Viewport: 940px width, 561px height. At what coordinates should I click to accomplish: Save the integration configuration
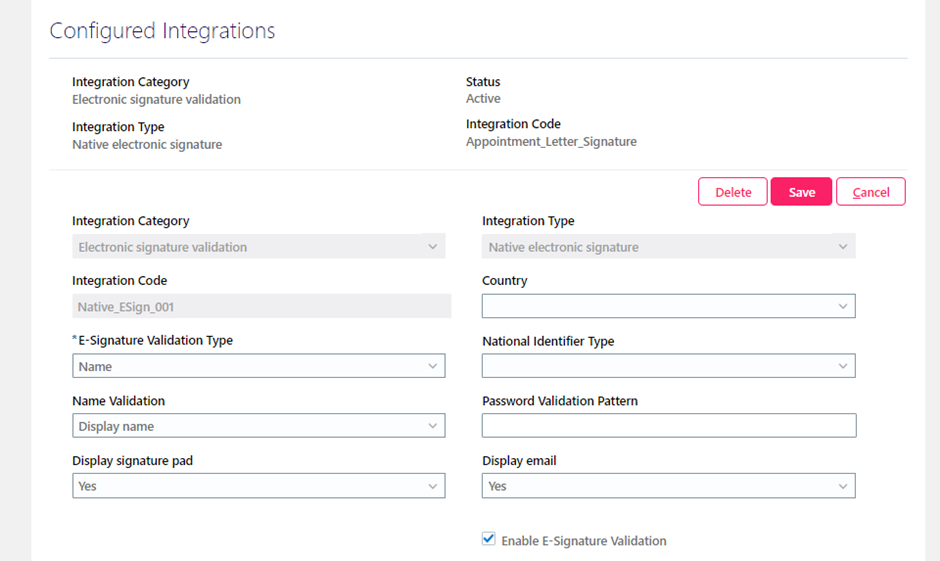(x=802, y=192)
